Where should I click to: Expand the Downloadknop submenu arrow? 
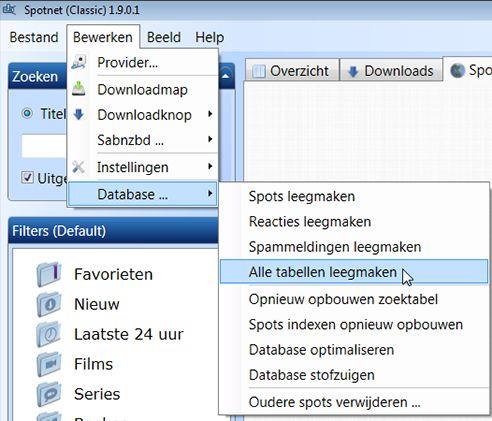click(x=210, y=114)
